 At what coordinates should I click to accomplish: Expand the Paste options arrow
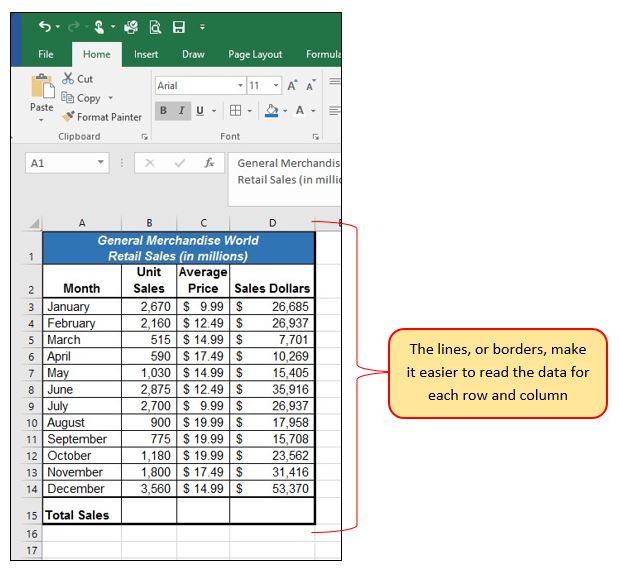[x=41, y=120]
